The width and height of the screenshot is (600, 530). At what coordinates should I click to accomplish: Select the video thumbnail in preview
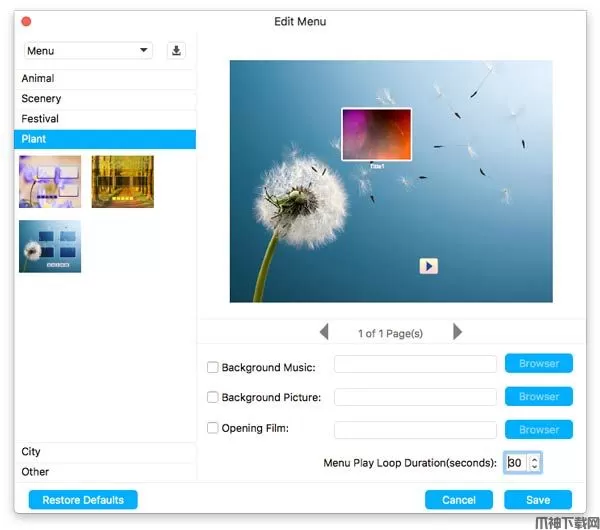pos(376,134)
